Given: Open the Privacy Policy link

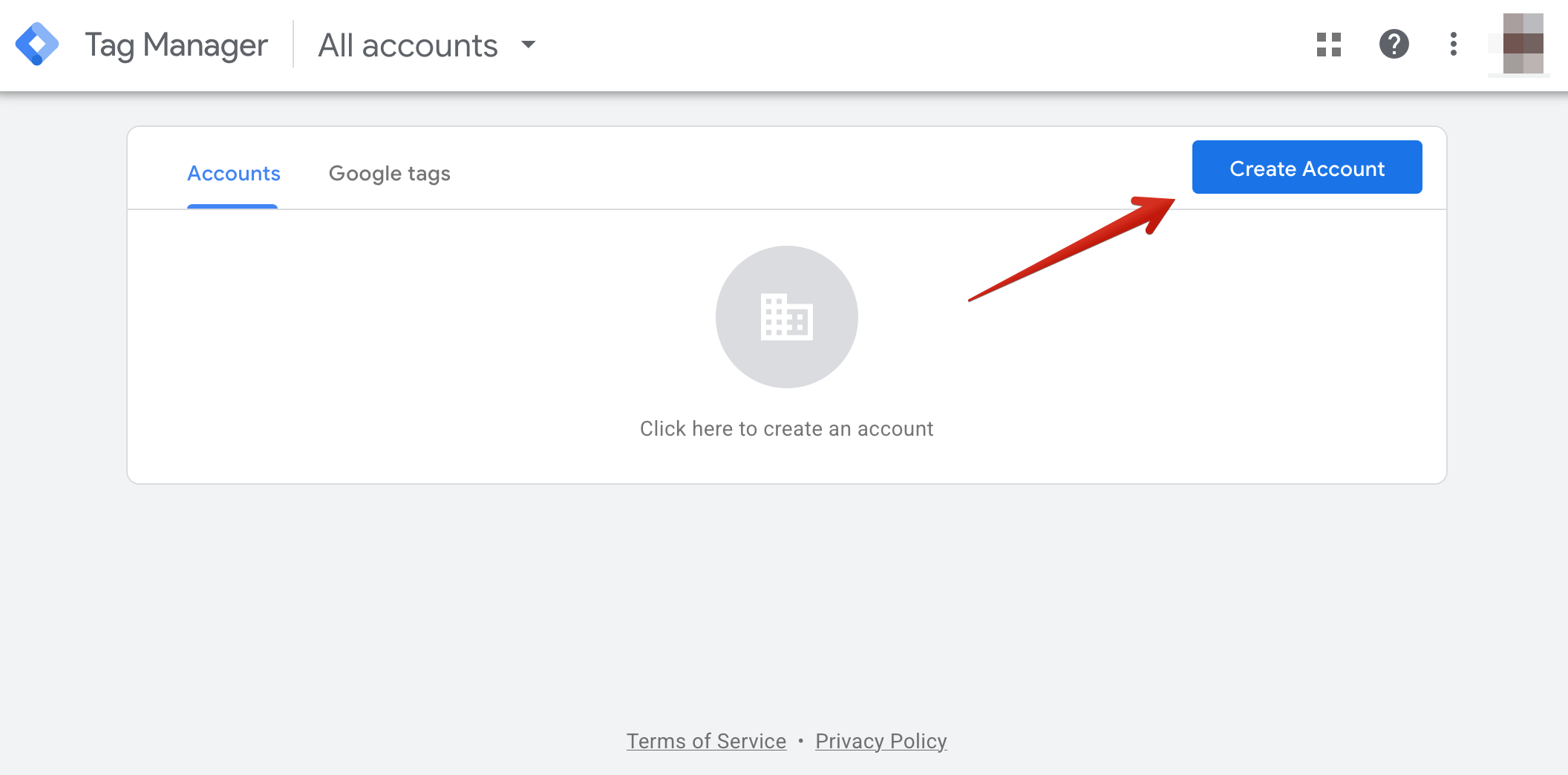Looking at the screenshot, I should (x=881, y=741).
